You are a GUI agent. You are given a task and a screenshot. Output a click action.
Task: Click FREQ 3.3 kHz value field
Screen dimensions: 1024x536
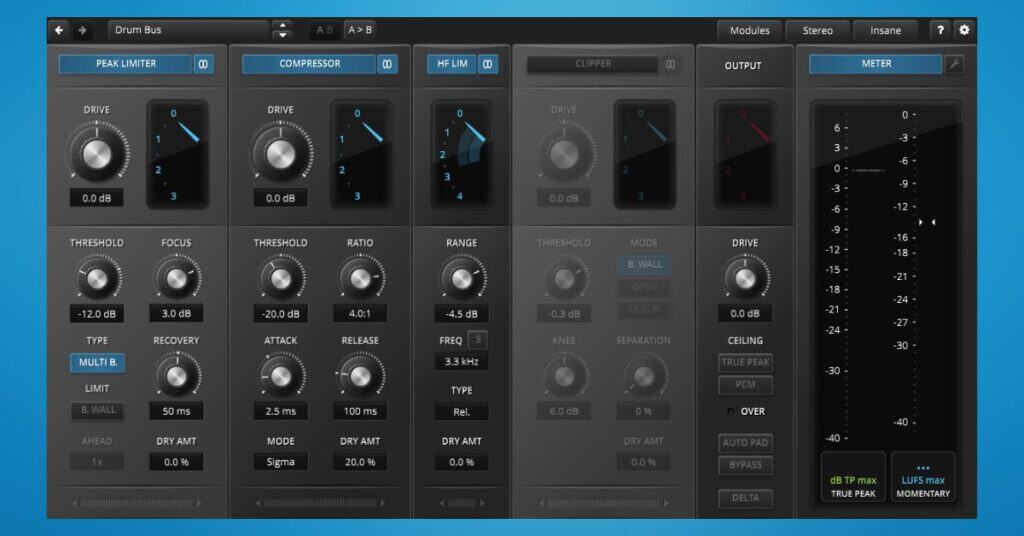[x=462, y=362]
